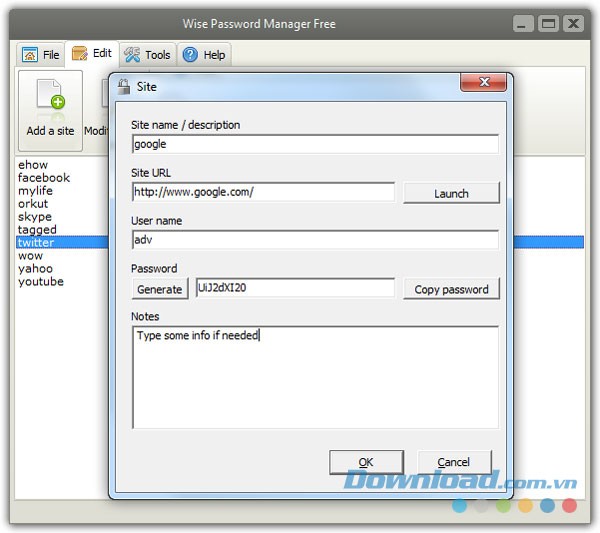600x533 pixels.
Task: Maximize the Wise Password Manager window
Action: coord(548,24)
